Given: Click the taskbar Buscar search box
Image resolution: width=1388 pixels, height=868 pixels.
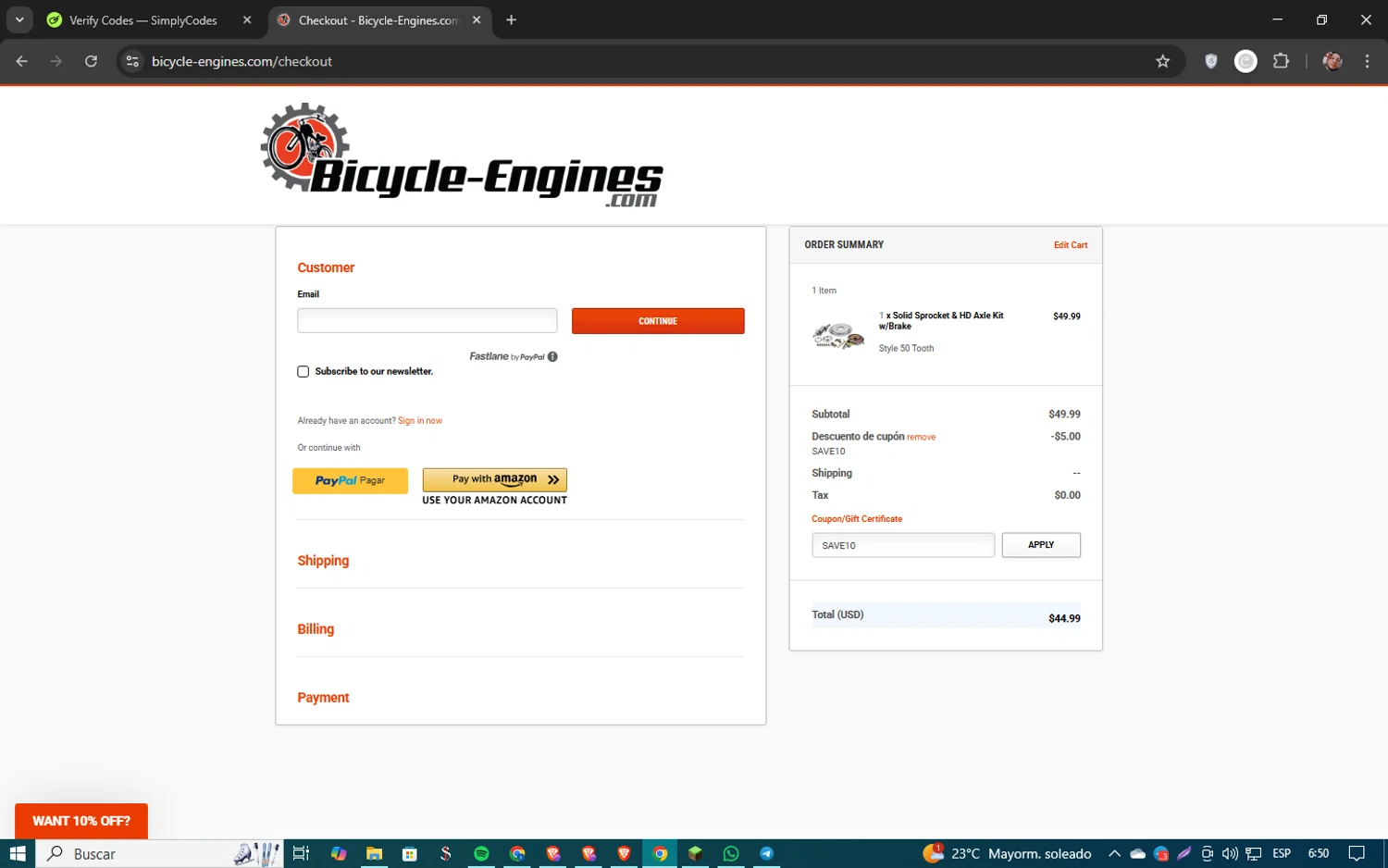Looking at the screenshot, I should click(x=159, y=853).
